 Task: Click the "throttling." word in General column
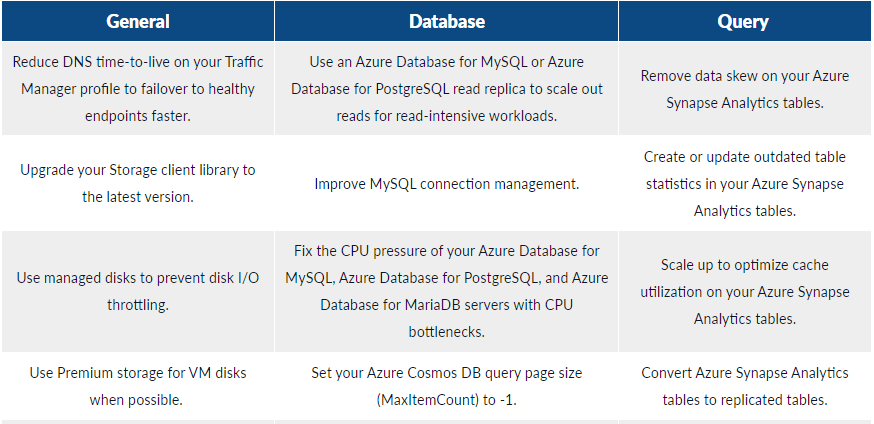[x=137, y=304]
